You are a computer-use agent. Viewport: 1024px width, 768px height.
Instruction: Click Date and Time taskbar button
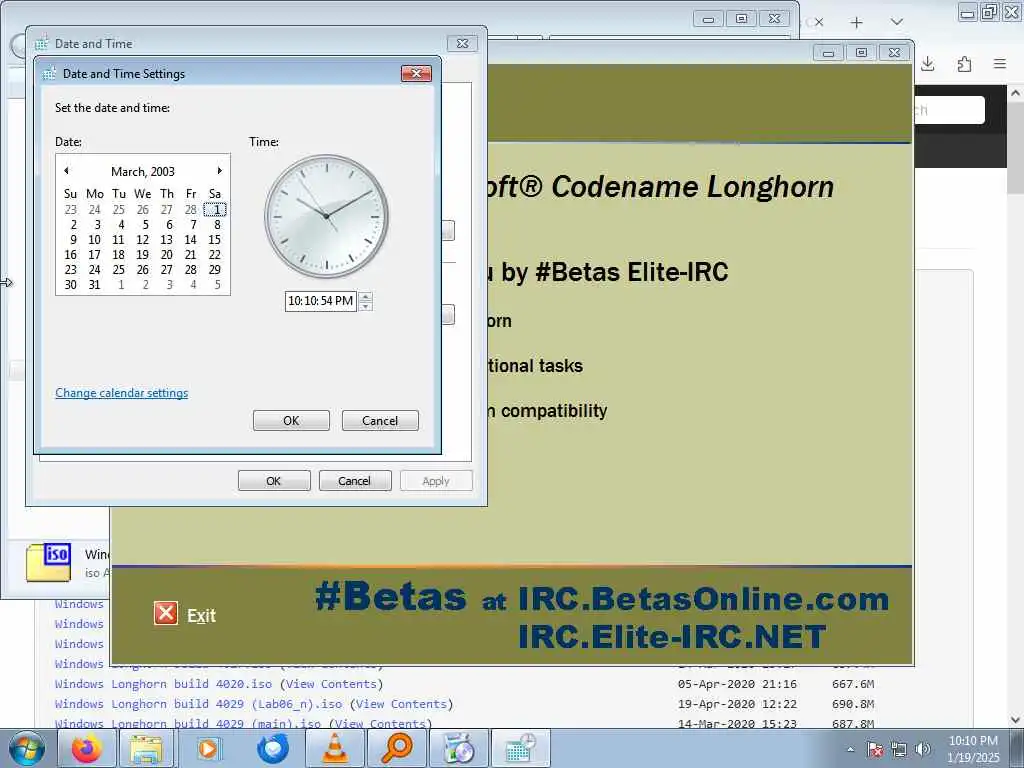tap(520, 748)
